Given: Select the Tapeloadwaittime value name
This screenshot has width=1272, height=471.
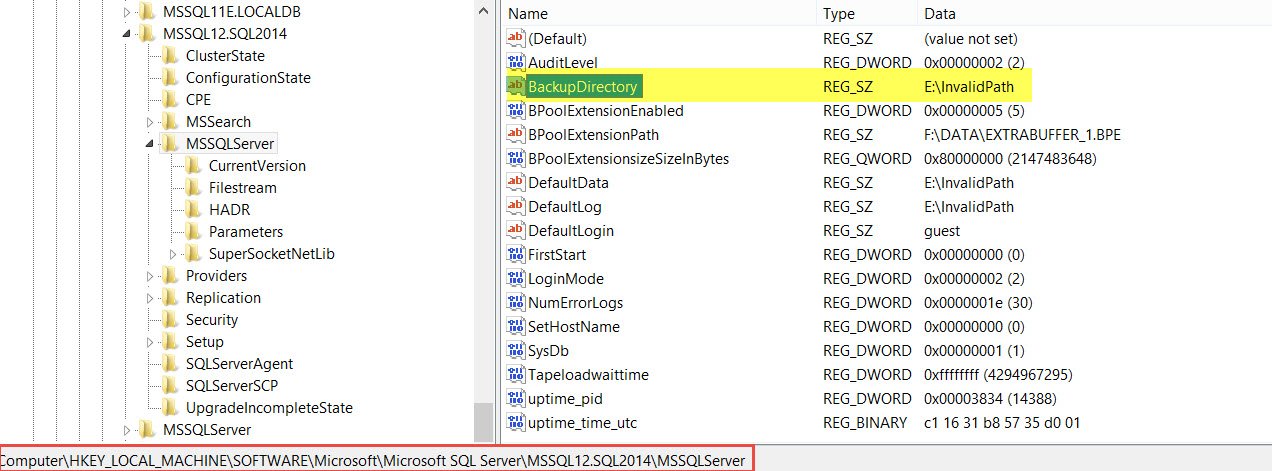Looking at the screenshot, I should point(588,375).
